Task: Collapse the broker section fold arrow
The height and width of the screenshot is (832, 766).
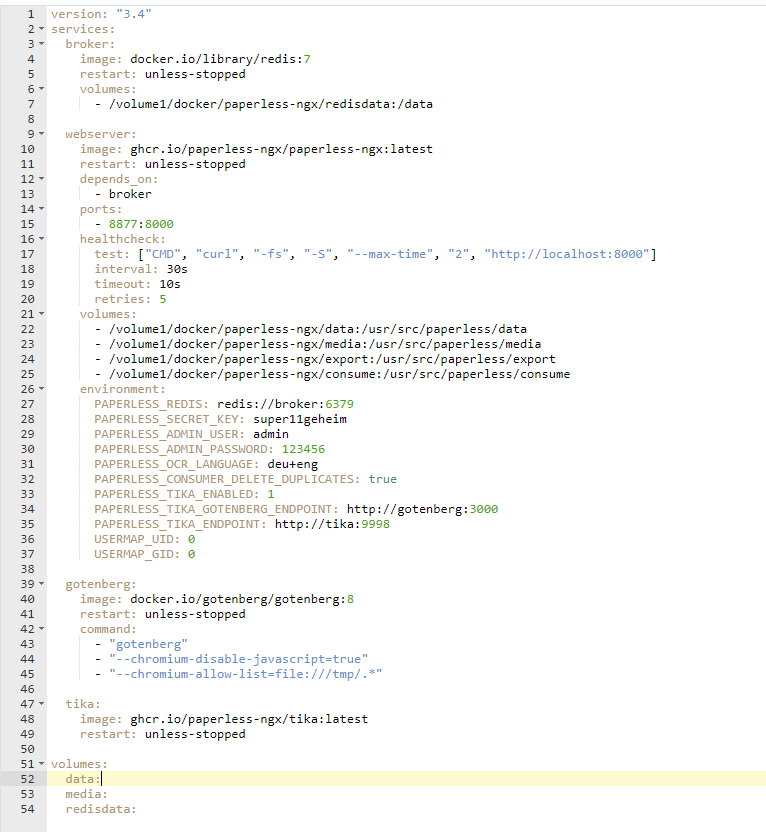Action: (x=41, y=44)
